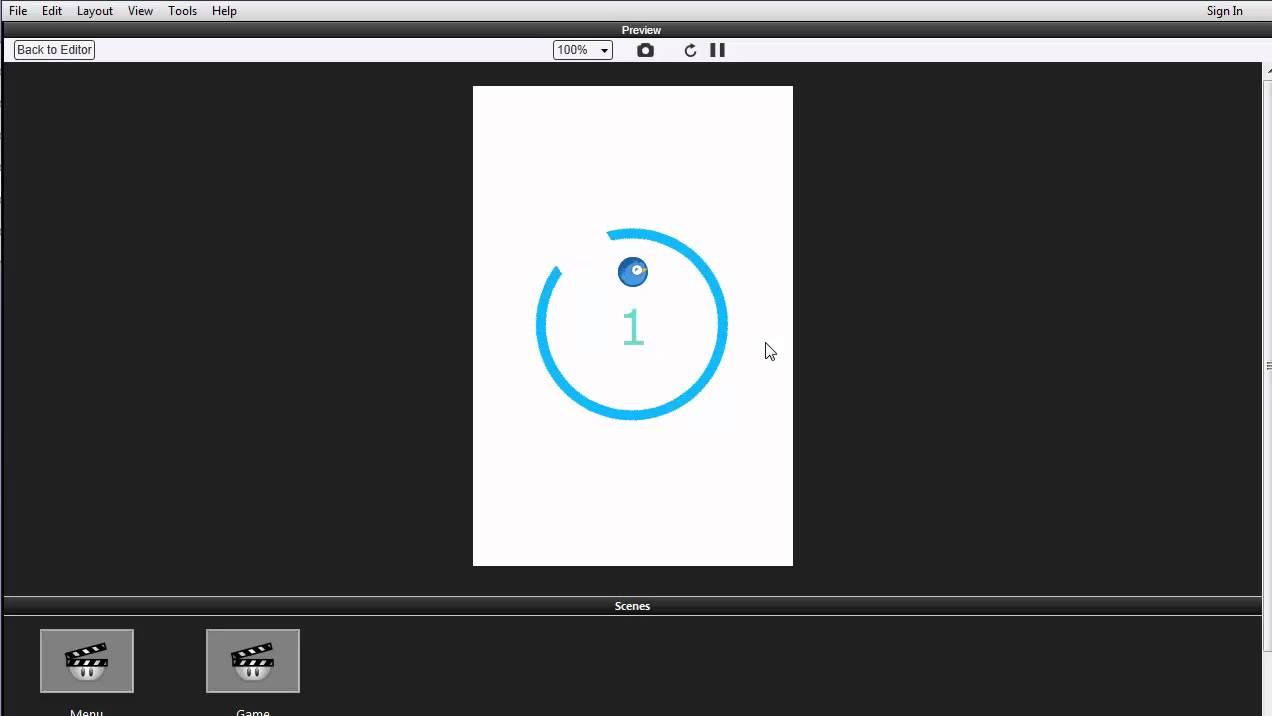Select the Menu scene thumbnail

click(x=87, y=661)
